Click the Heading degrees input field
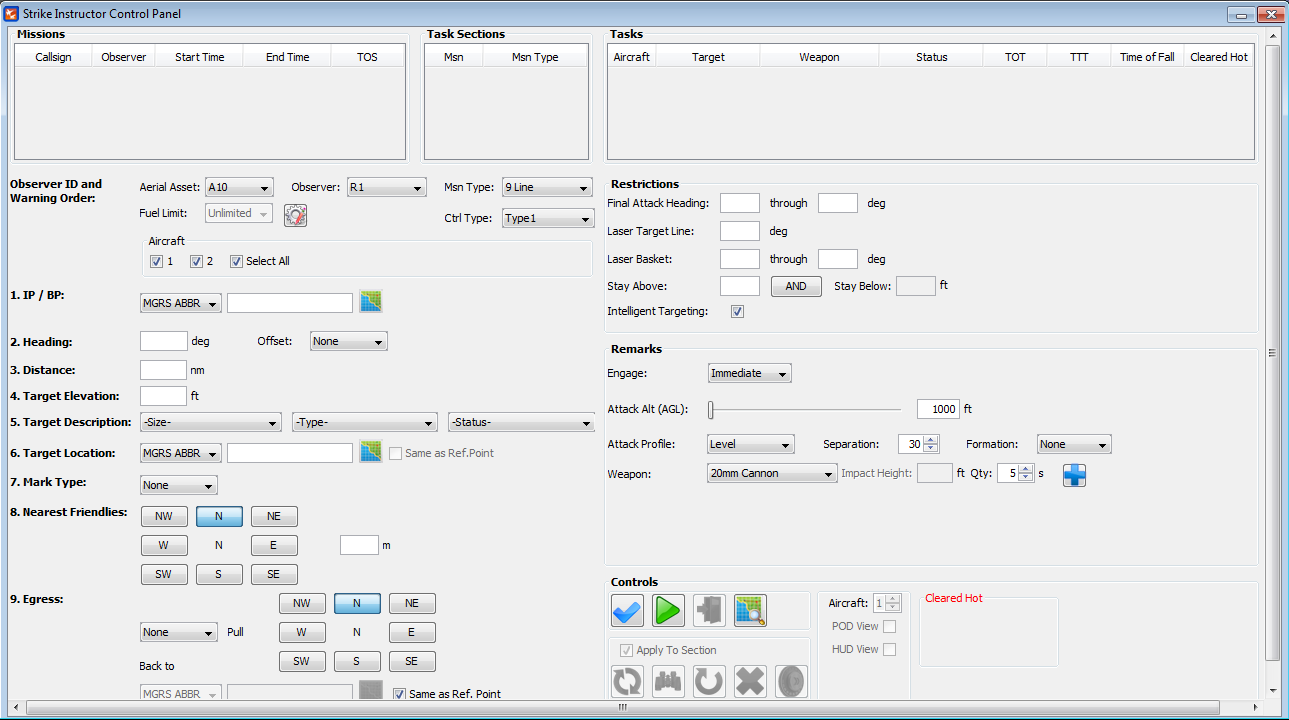The width and height of the screenshot is (1289, 720). (164, 341)
